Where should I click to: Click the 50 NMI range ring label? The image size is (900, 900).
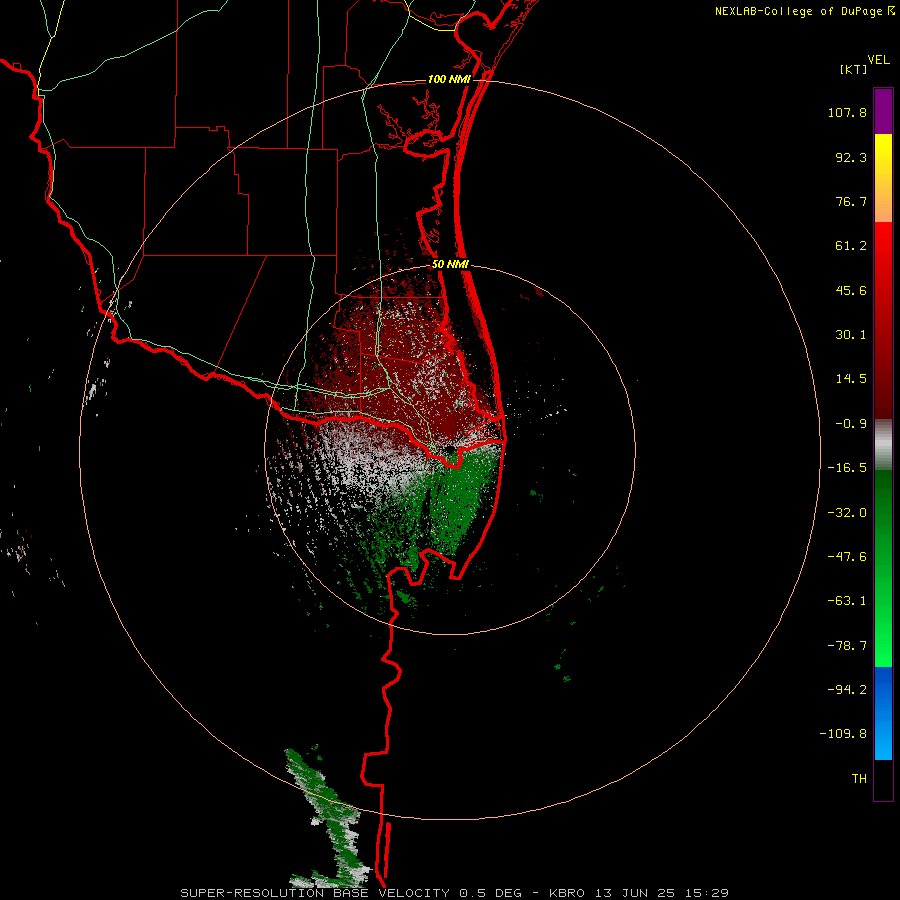450,265
